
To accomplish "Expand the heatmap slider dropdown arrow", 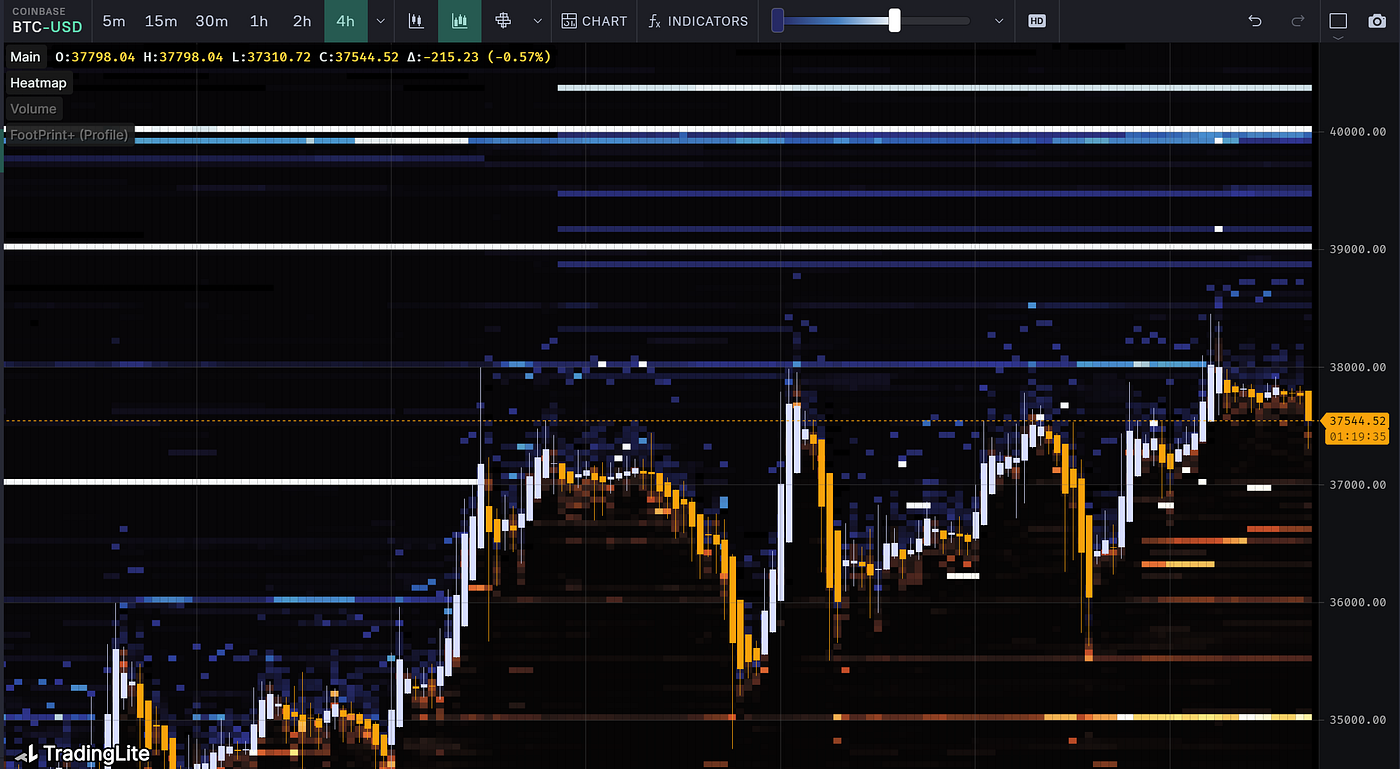I will 999,20.
